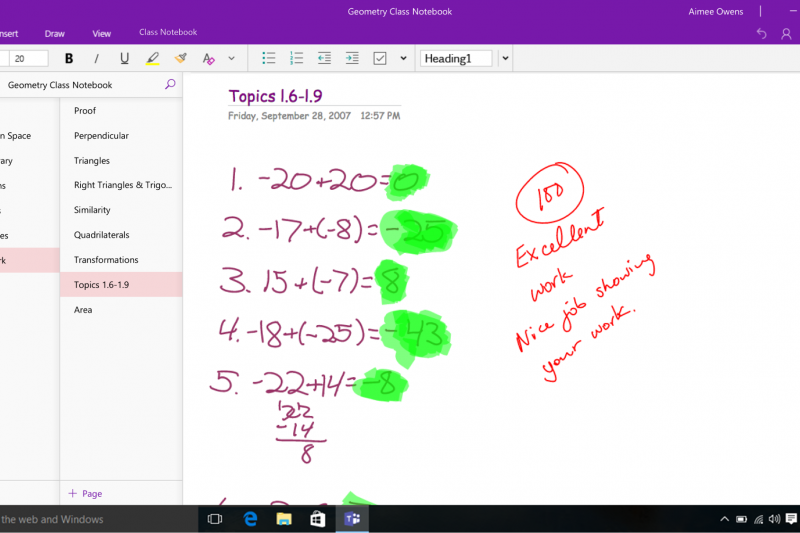Select the format painter brush
Viewport: 800px width, 533px height.
pos(180,58)
